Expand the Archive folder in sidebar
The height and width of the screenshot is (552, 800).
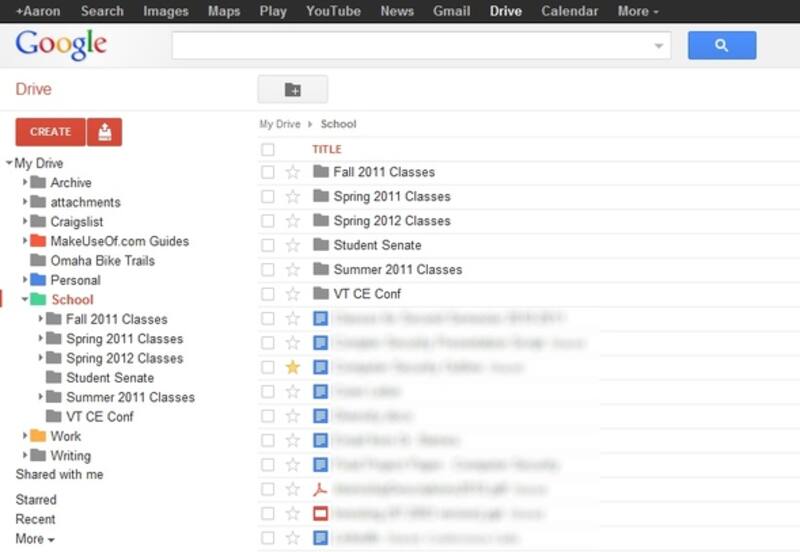25,183
